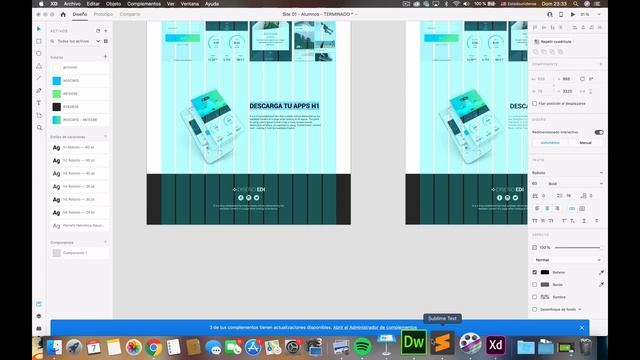Go to XD Home screen icon
Screen dimensions: 640x360
pyautogui.click(x=63, y=14)
